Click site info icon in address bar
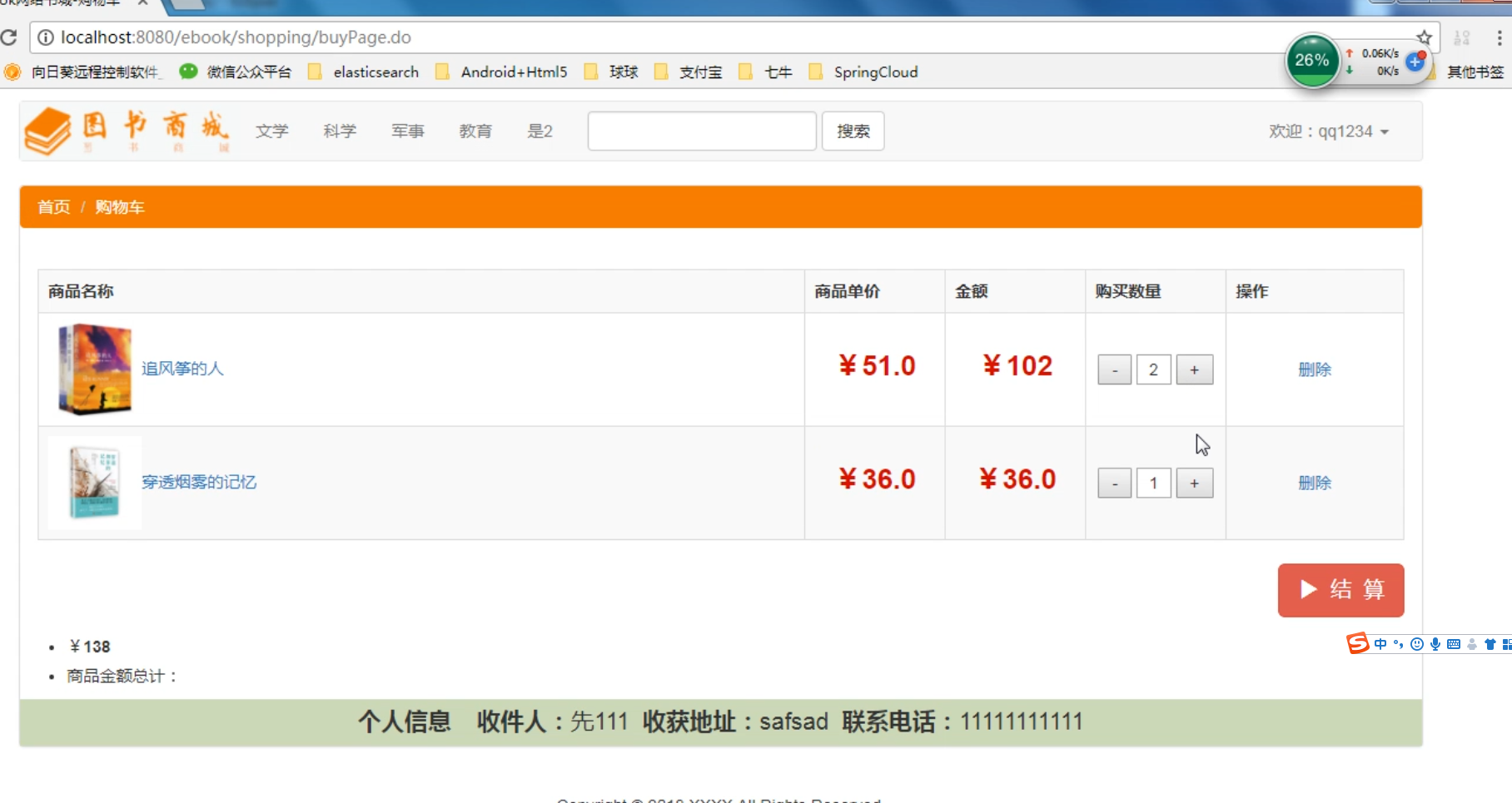The height and width of the screenshot is (803, 1512). click(x=46, y=37)
